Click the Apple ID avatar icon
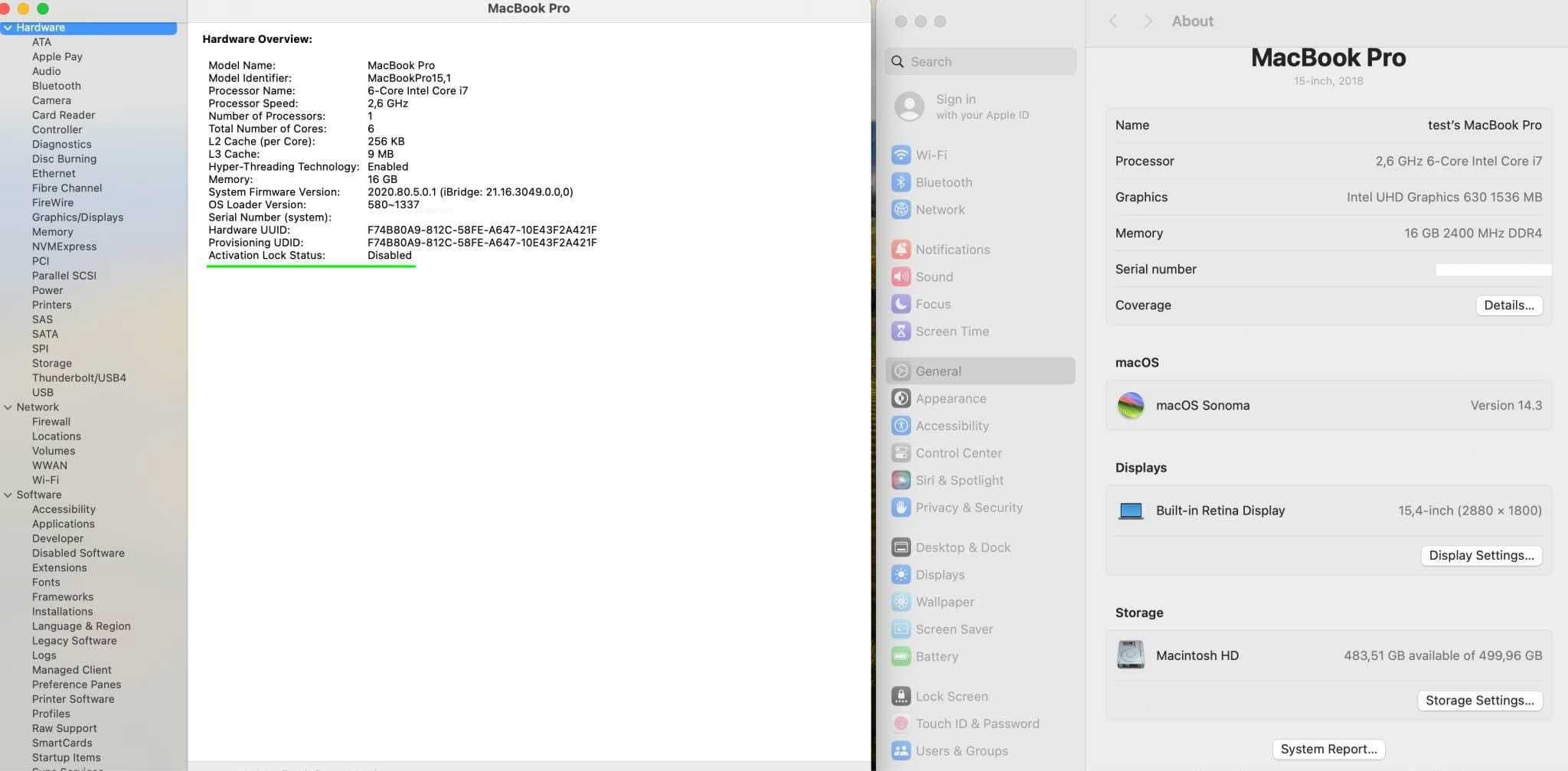Viewport: 1568px width, 771px height. 910,106
